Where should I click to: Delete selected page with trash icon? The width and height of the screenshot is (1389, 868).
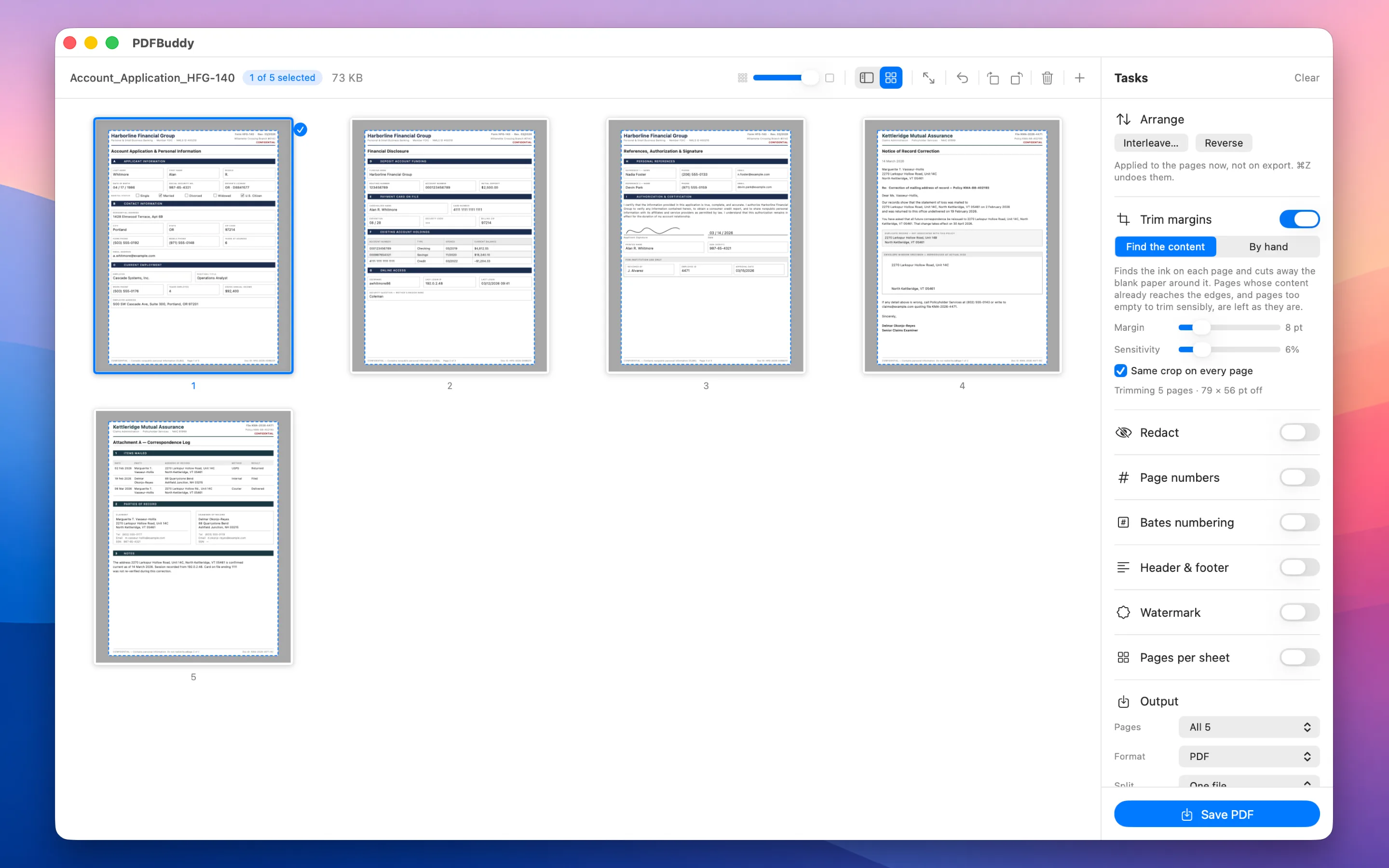coord(1047,78)
